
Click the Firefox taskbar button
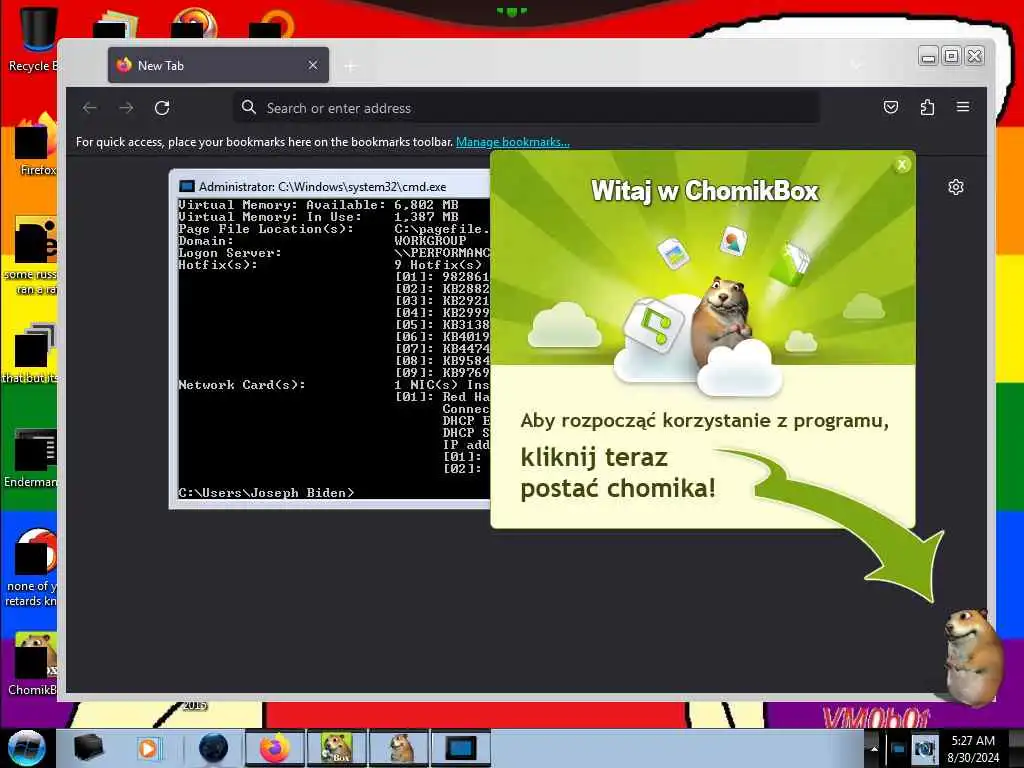point(274,748)
